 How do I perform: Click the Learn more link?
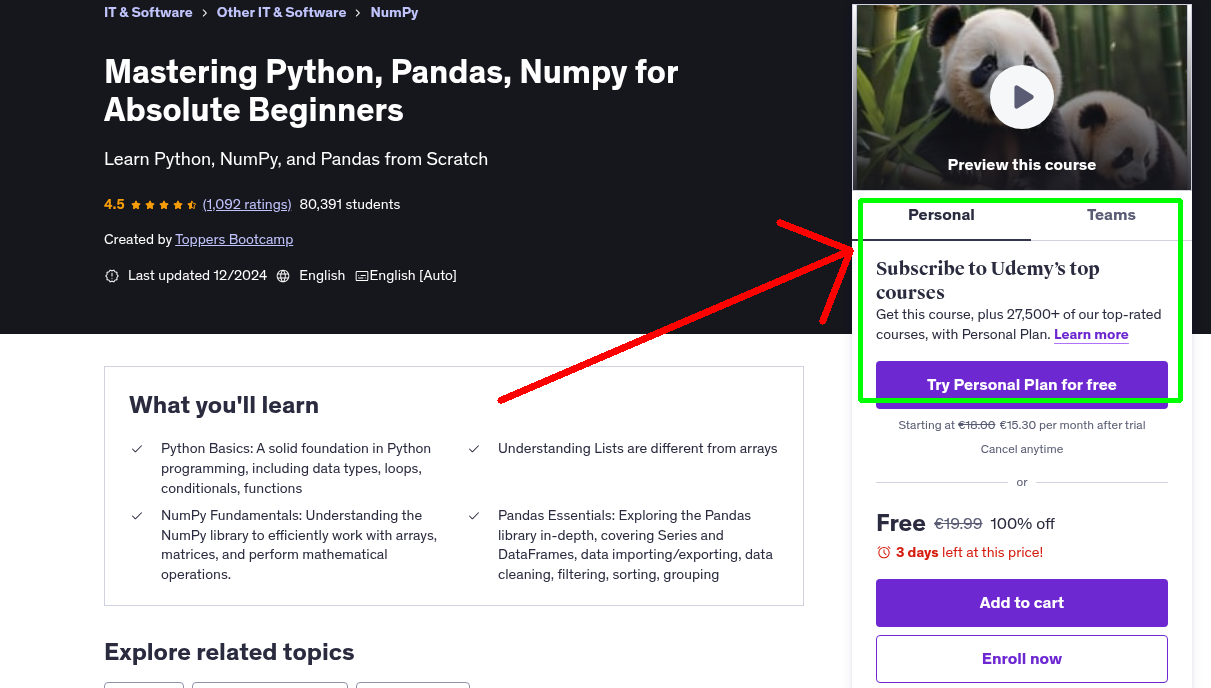point(1091,334)
